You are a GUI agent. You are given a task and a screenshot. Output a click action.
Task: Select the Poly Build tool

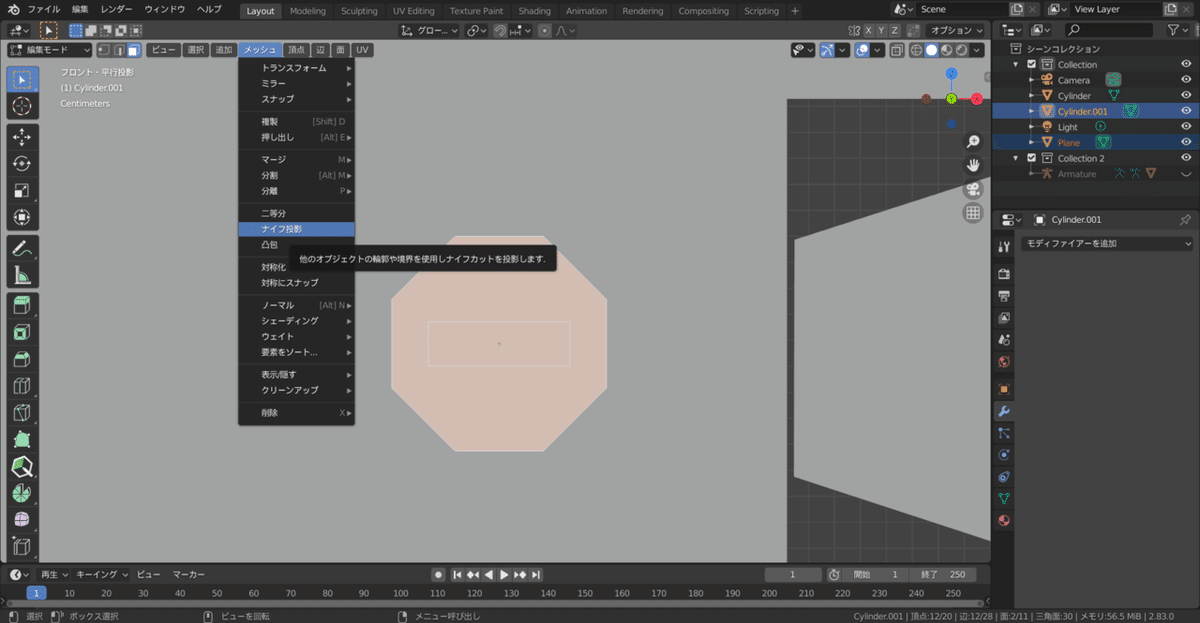[x=22, y=440]
